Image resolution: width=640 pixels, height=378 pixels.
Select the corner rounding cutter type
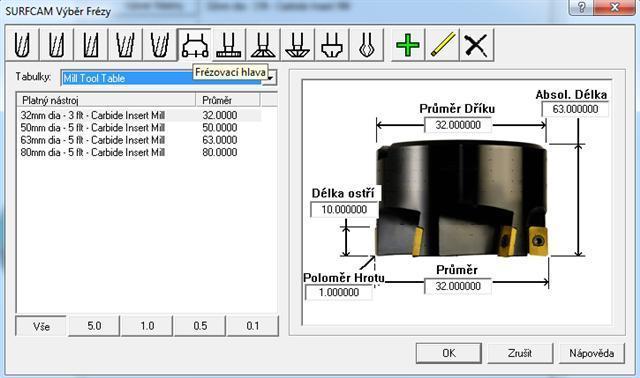click(x=332, y=45)
